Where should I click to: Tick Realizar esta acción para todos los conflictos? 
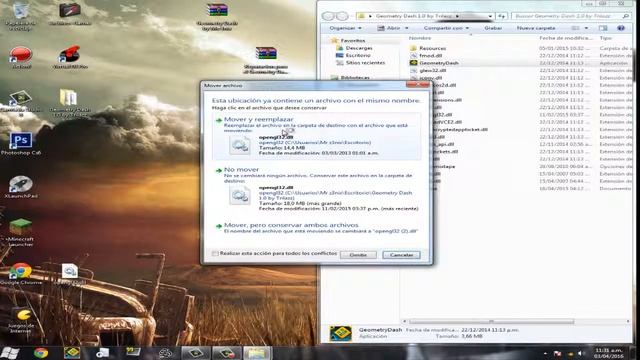point(215,253)
